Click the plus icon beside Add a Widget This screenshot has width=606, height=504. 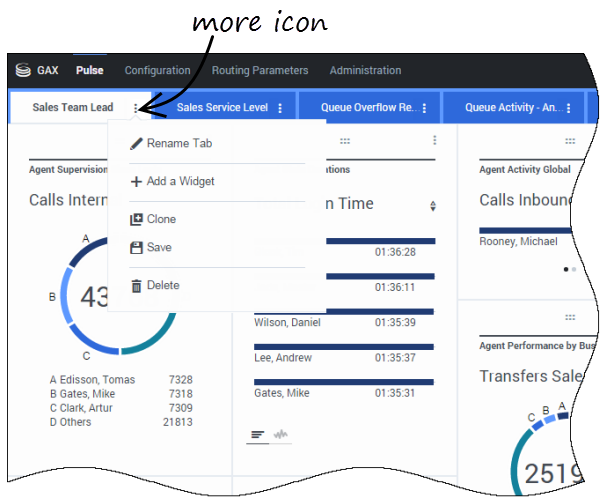click(x=136, y=182)
